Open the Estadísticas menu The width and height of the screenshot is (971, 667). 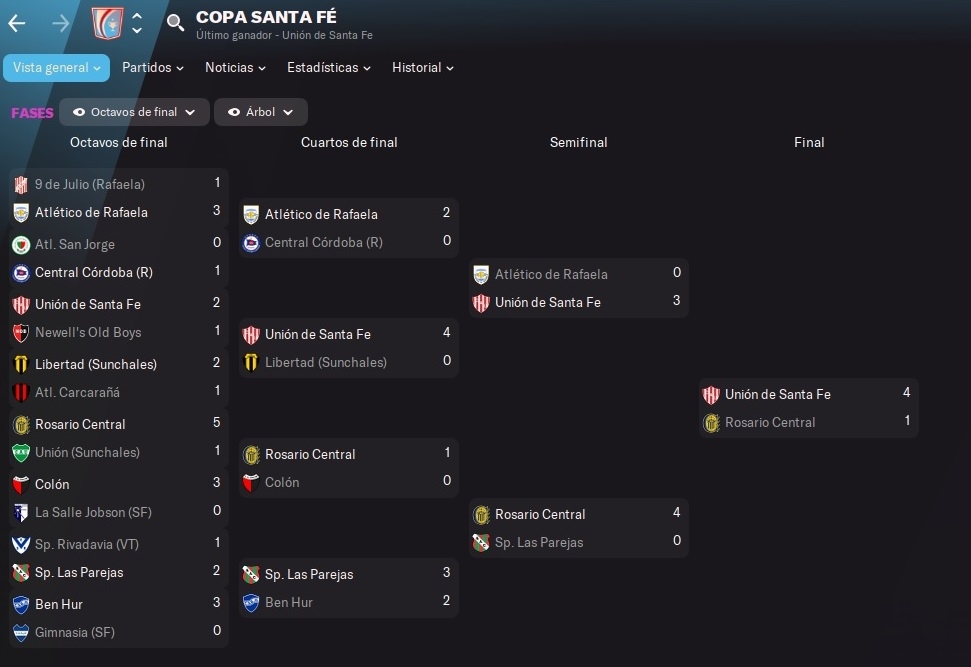point(329,68)
